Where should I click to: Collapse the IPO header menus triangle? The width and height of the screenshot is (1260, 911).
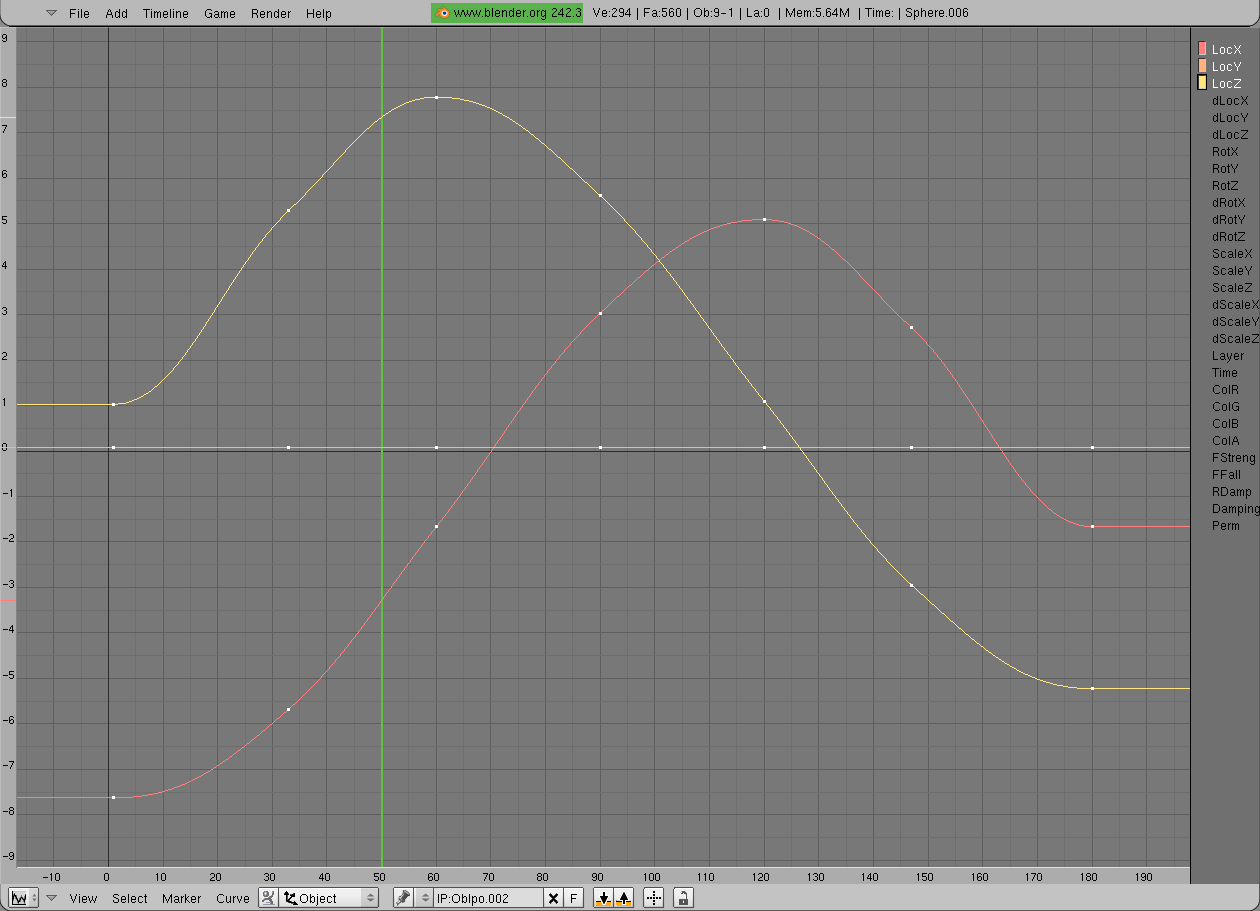[52, 898]
